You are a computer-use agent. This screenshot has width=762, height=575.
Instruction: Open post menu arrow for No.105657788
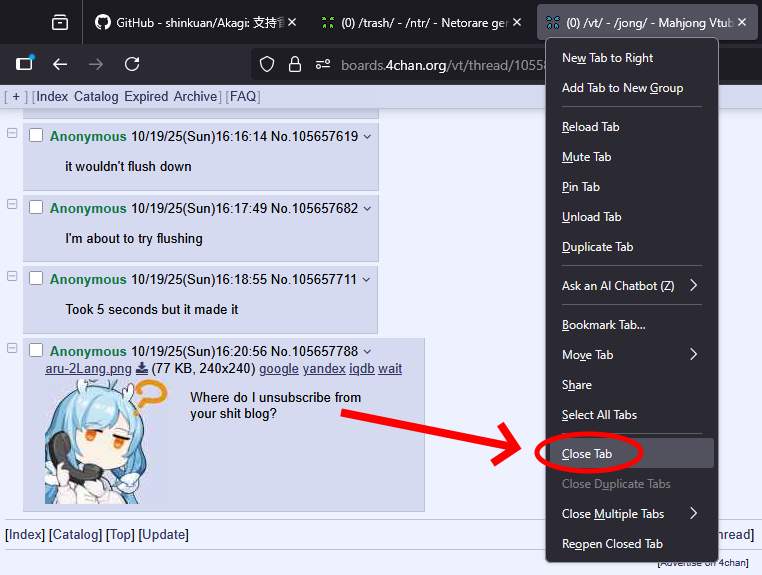367,352
